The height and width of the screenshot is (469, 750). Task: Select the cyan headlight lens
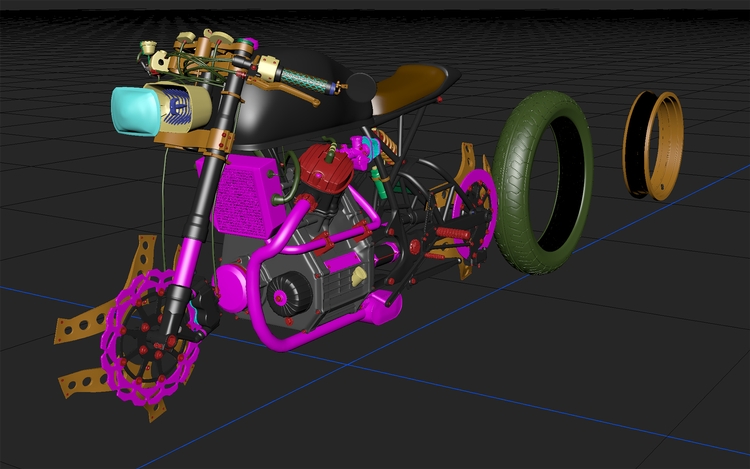(x=134, y=111)
